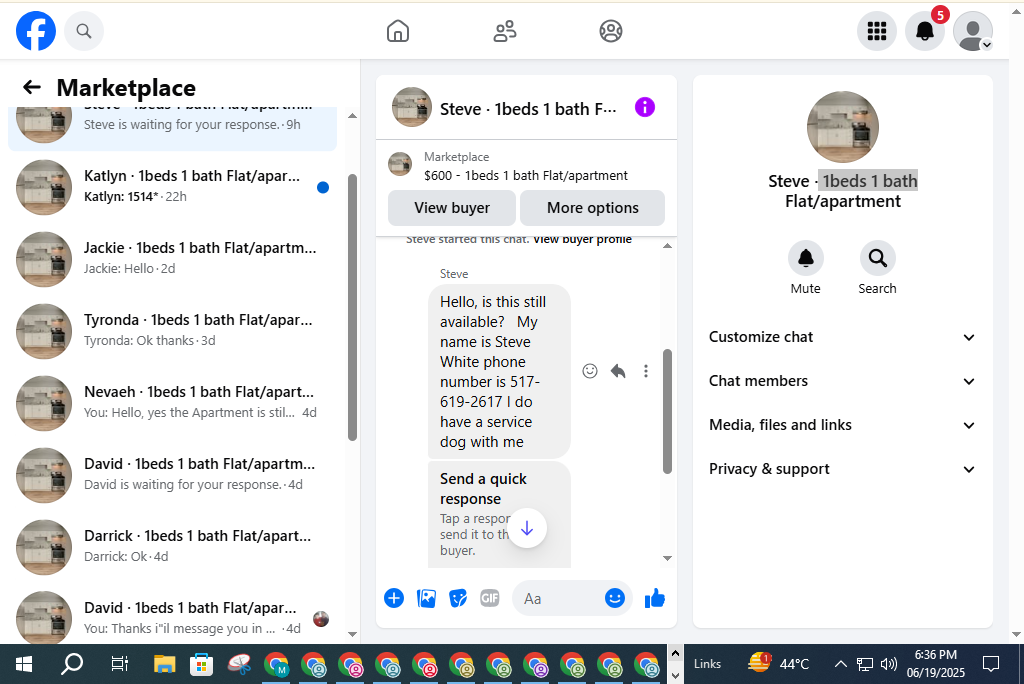Click Steve's chat header avatar

411,107
